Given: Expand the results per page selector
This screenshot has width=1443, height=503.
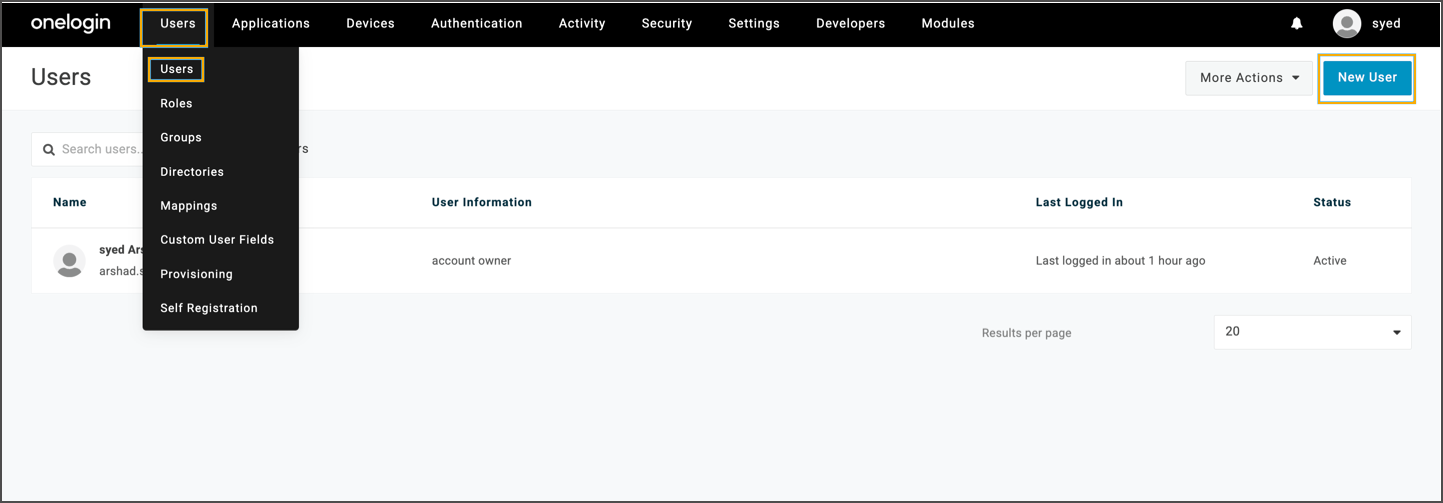Looking at the screenshot, I should click(1312, 332).
